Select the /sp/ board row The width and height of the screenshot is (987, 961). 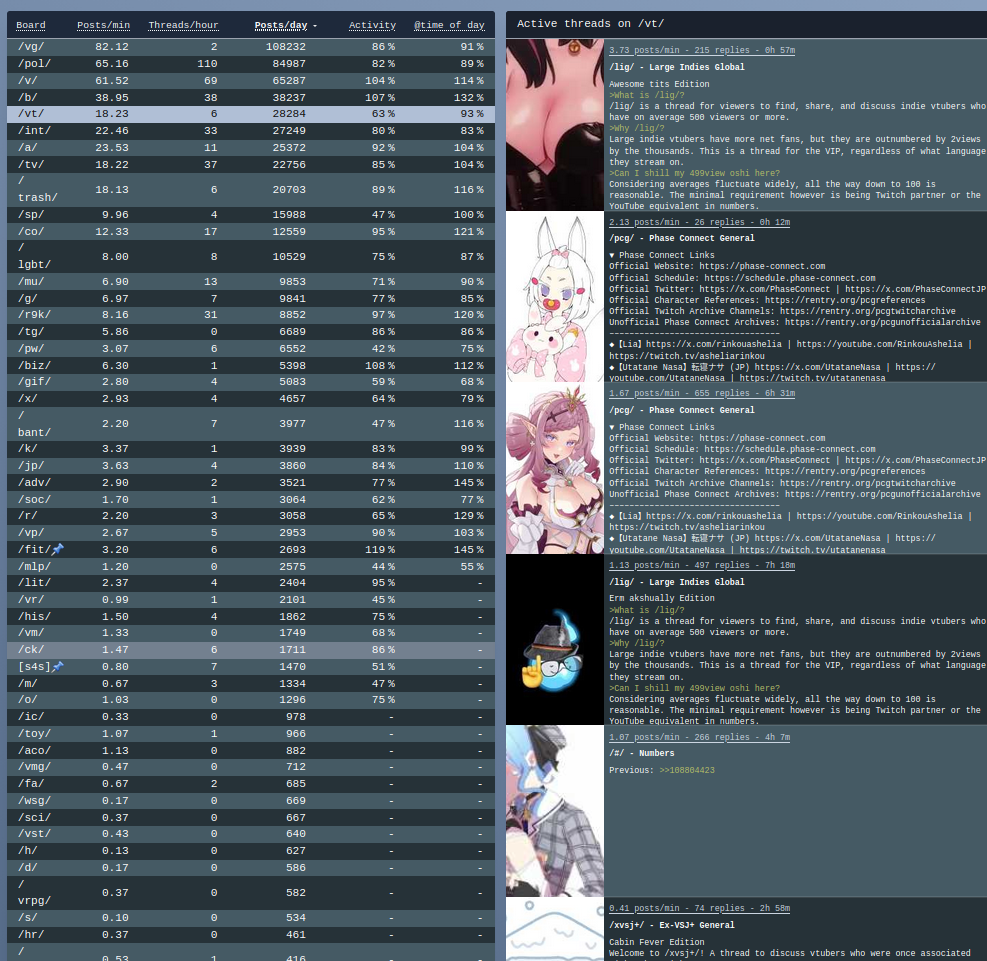tap(251, 215)
